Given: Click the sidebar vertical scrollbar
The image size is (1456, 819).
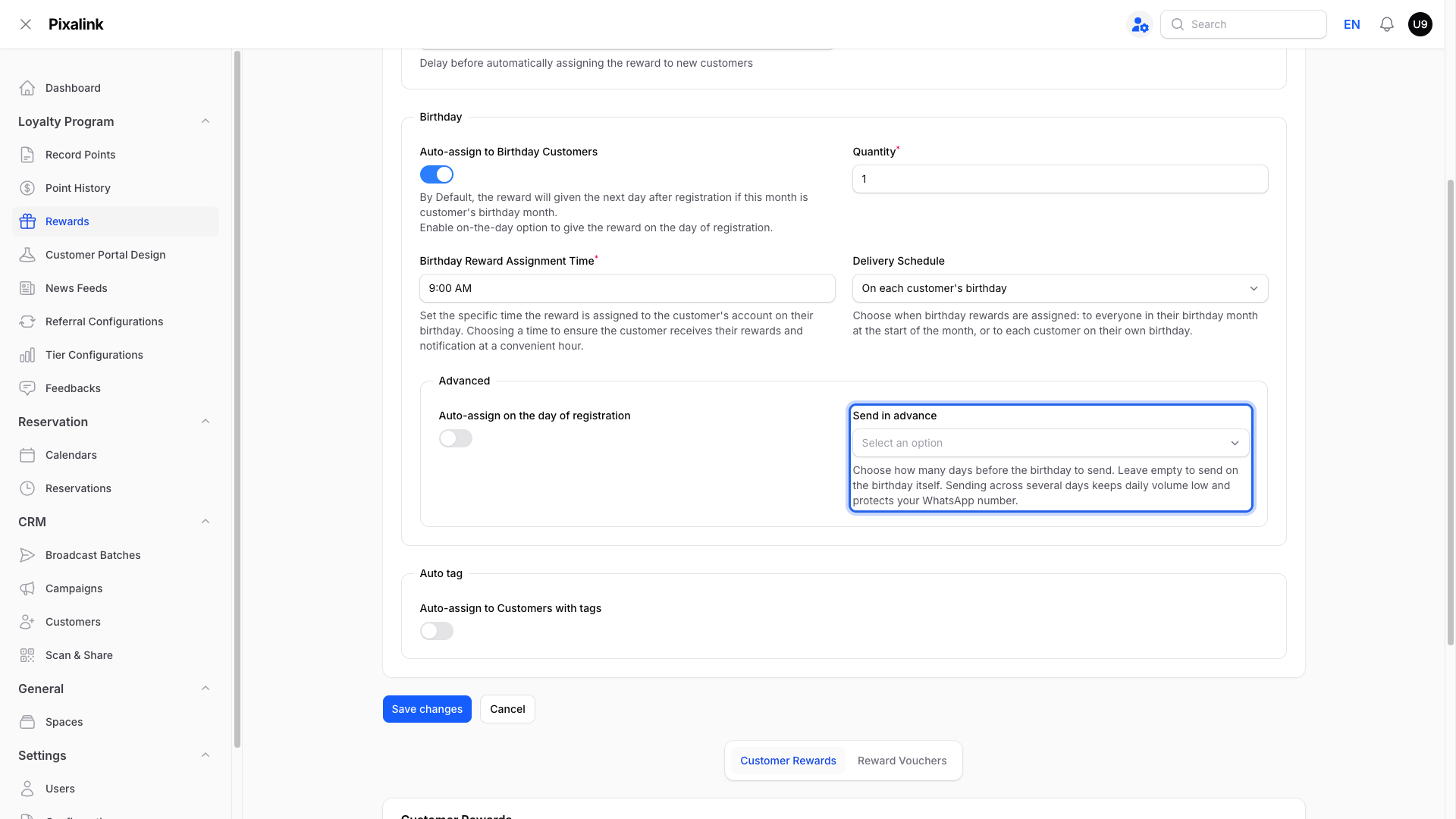Looking at the screenshot, I should (237, 400).
